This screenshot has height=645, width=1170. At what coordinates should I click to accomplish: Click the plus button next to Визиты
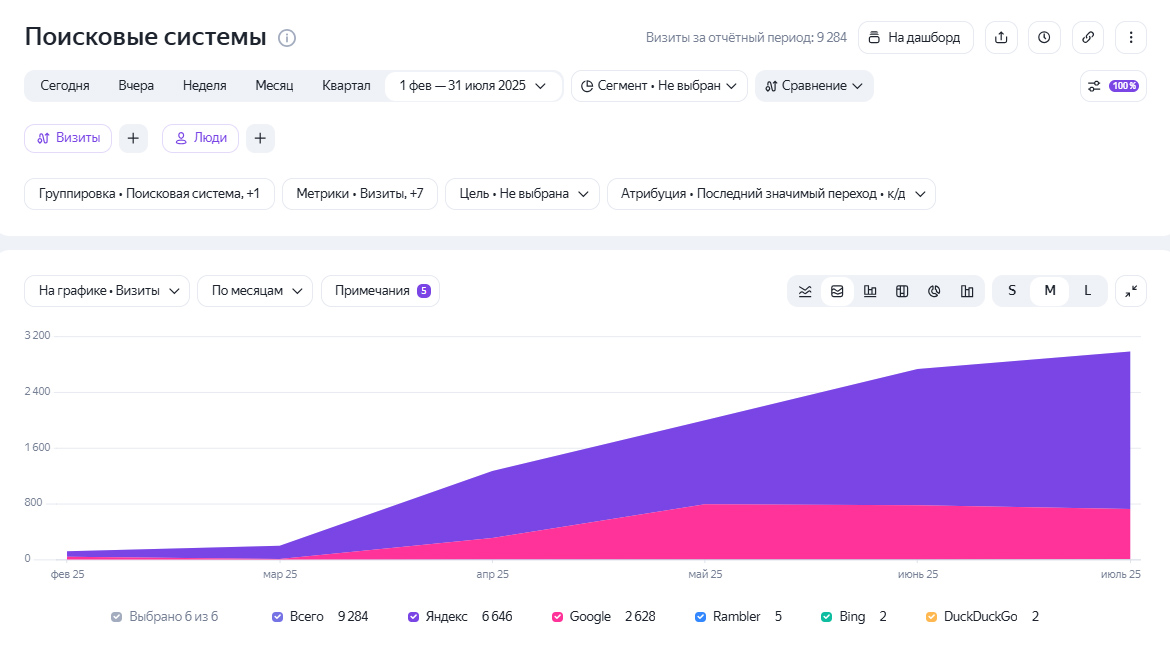[134, 138]
